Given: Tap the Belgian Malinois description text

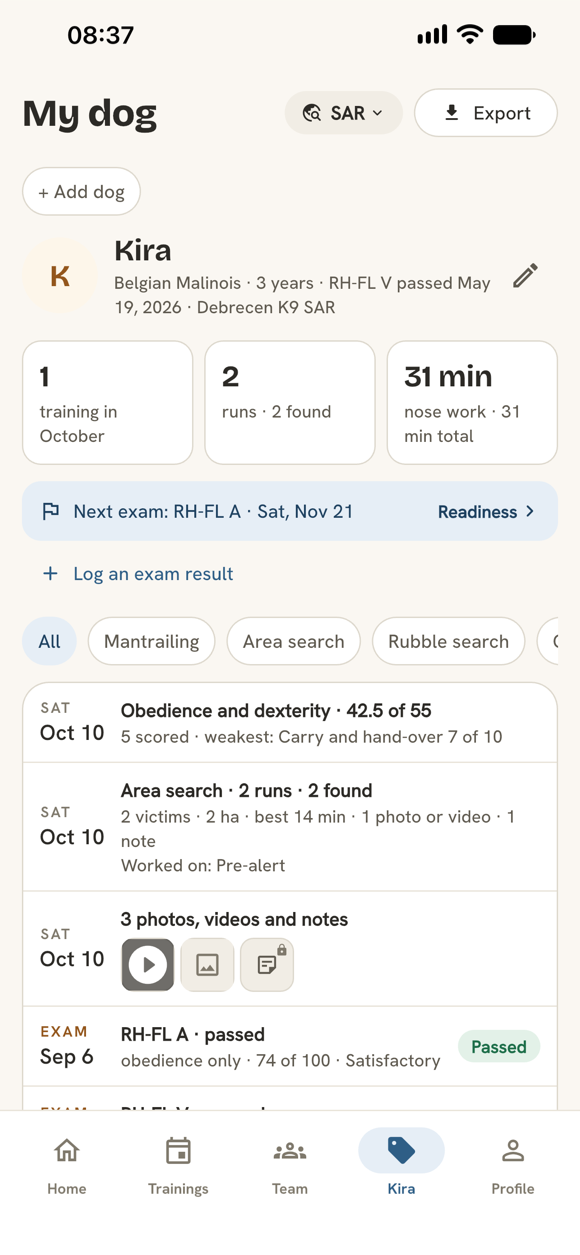Looking at the screenshot, I should 302,295.
